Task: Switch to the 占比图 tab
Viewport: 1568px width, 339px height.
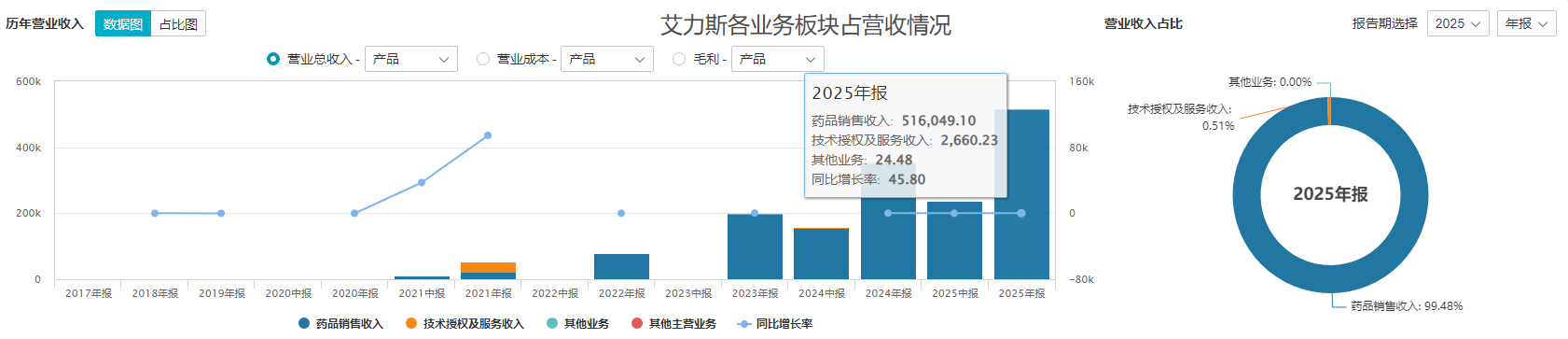Action: tap(178, 23)
